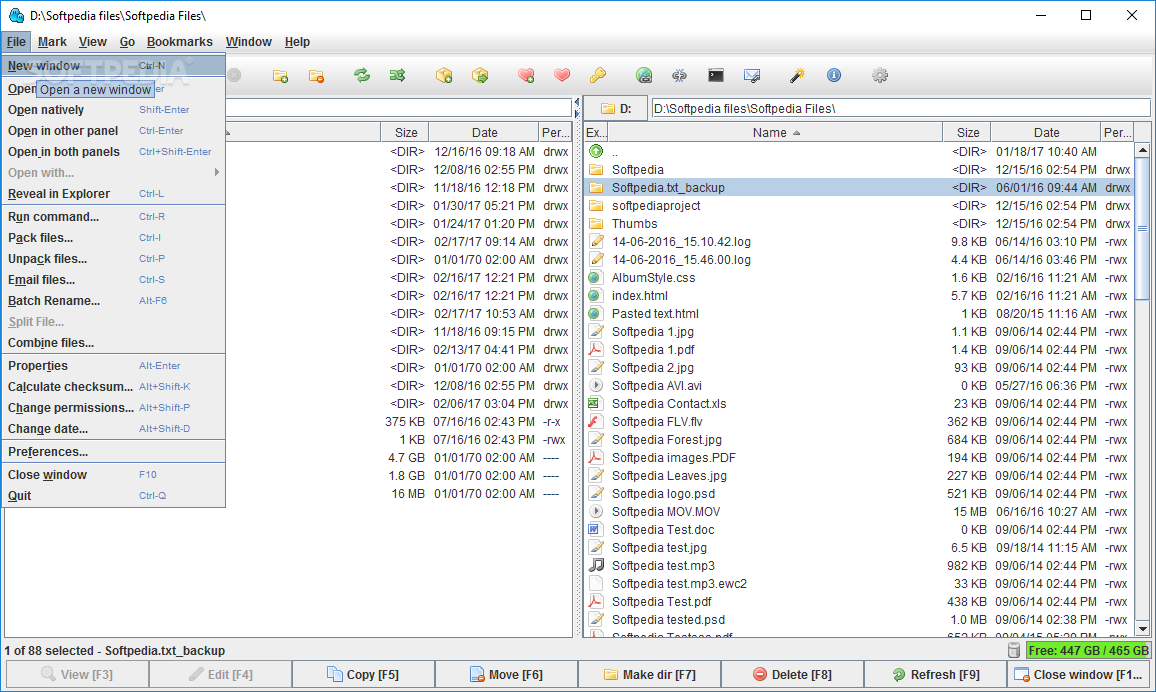Screen dimensions: 1156x692
Task: Open Edit bookmarks via the plain heart icon
Action: point(562,75)
